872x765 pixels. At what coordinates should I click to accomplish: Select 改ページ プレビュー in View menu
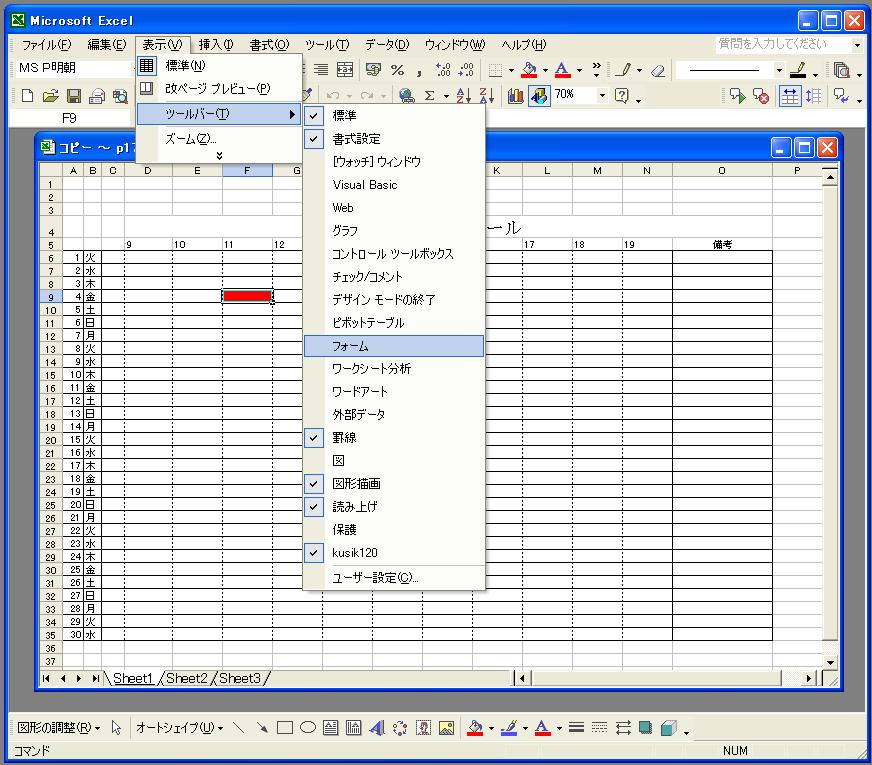click(x=219, y=88)
